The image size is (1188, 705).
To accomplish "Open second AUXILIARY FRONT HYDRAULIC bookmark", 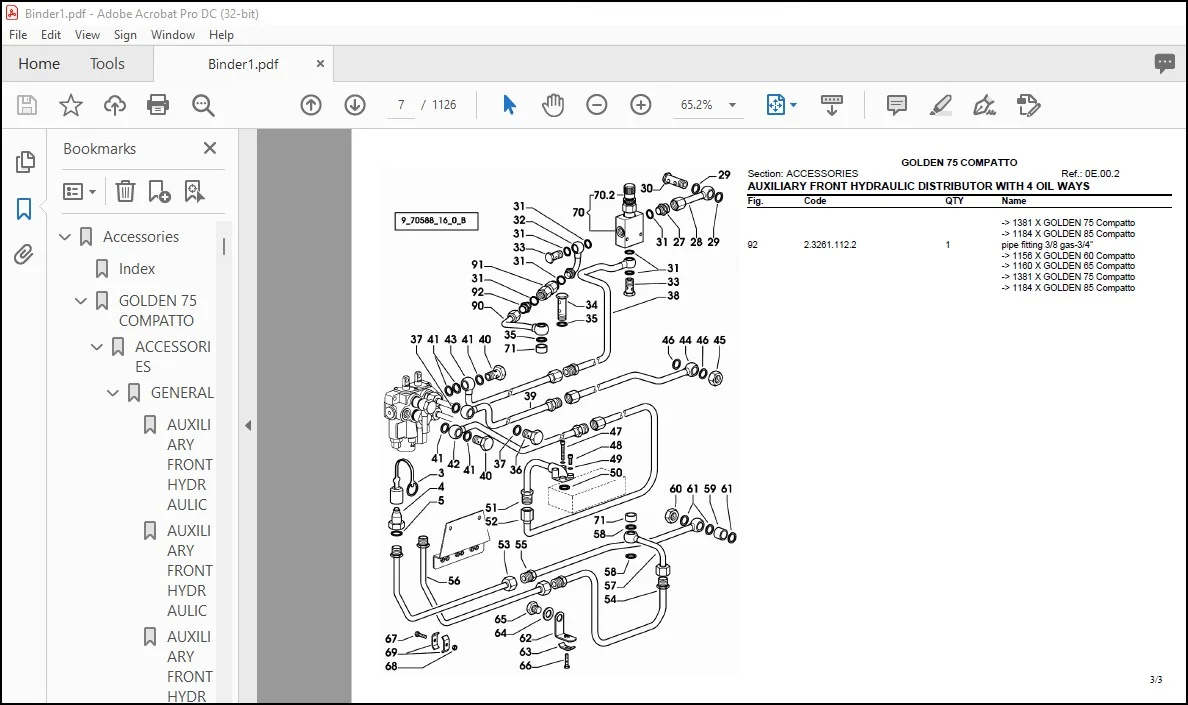I will tap(189, 570).
